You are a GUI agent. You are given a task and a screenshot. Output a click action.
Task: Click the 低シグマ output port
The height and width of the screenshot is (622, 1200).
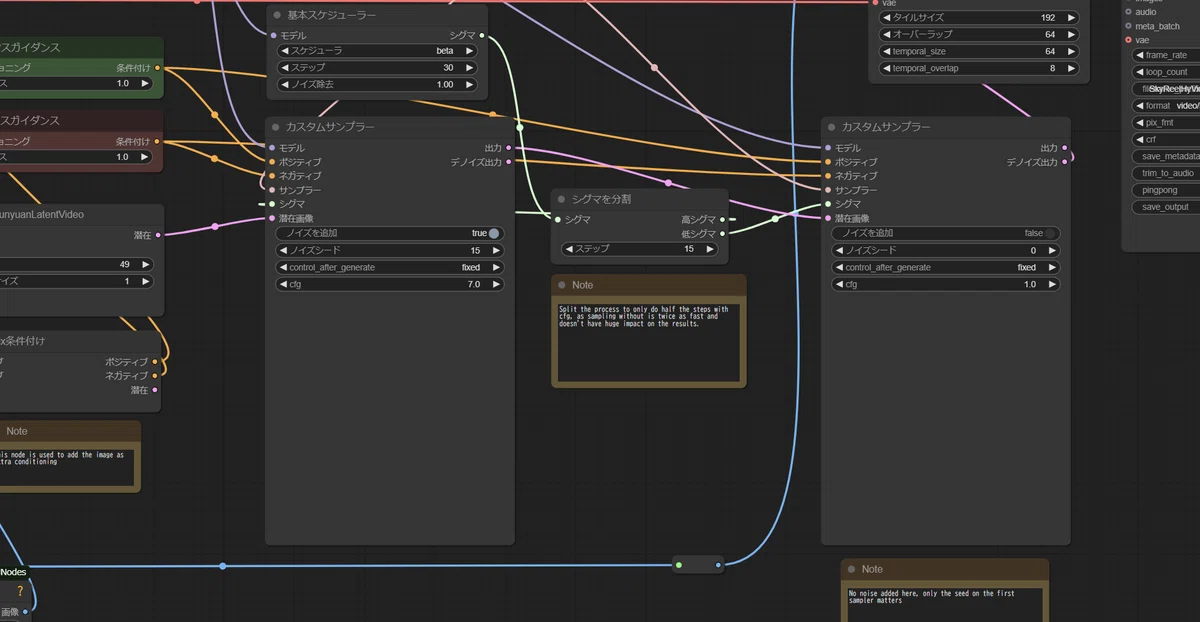tap(722, 233)
